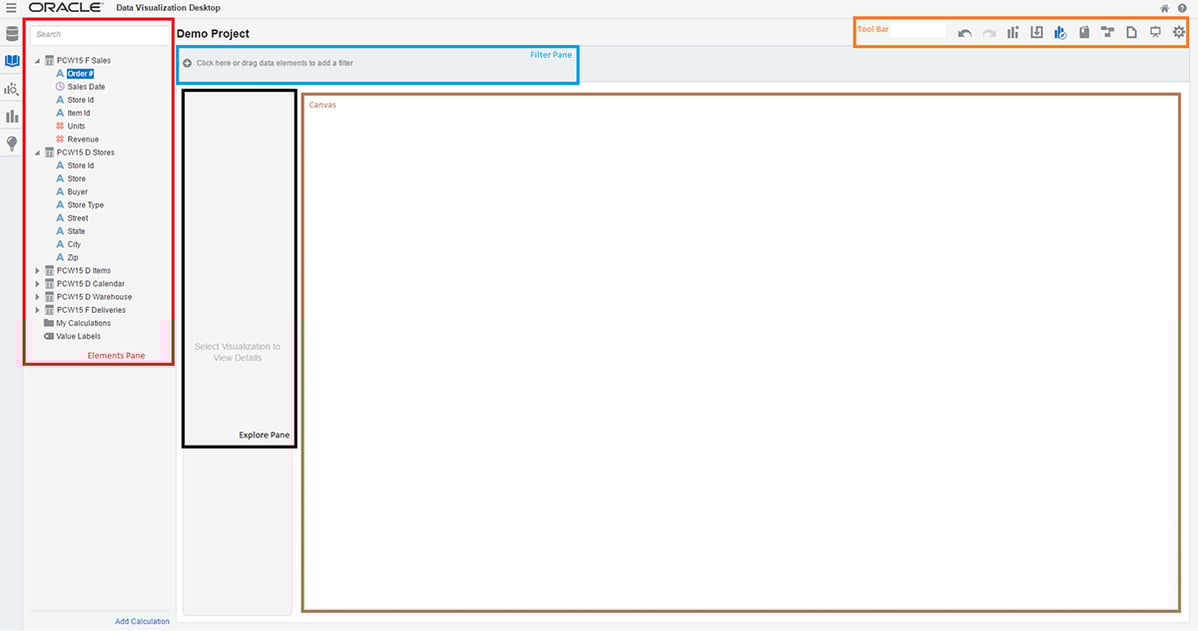Select the highlighted Order # element

click(x=80, y=73)
